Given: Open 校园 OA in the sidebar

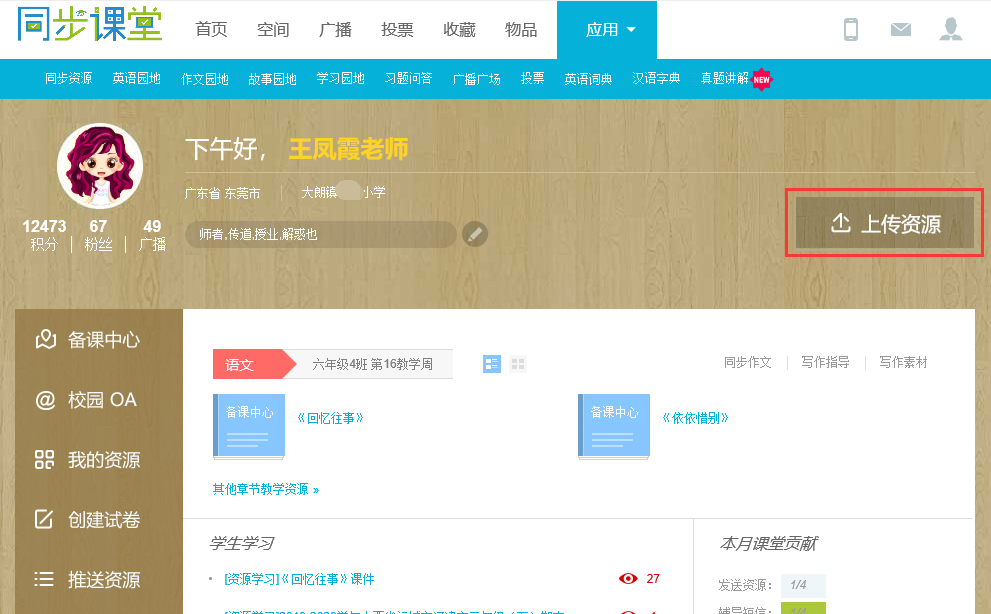Looking at the screenshot, I should (99, 400).
